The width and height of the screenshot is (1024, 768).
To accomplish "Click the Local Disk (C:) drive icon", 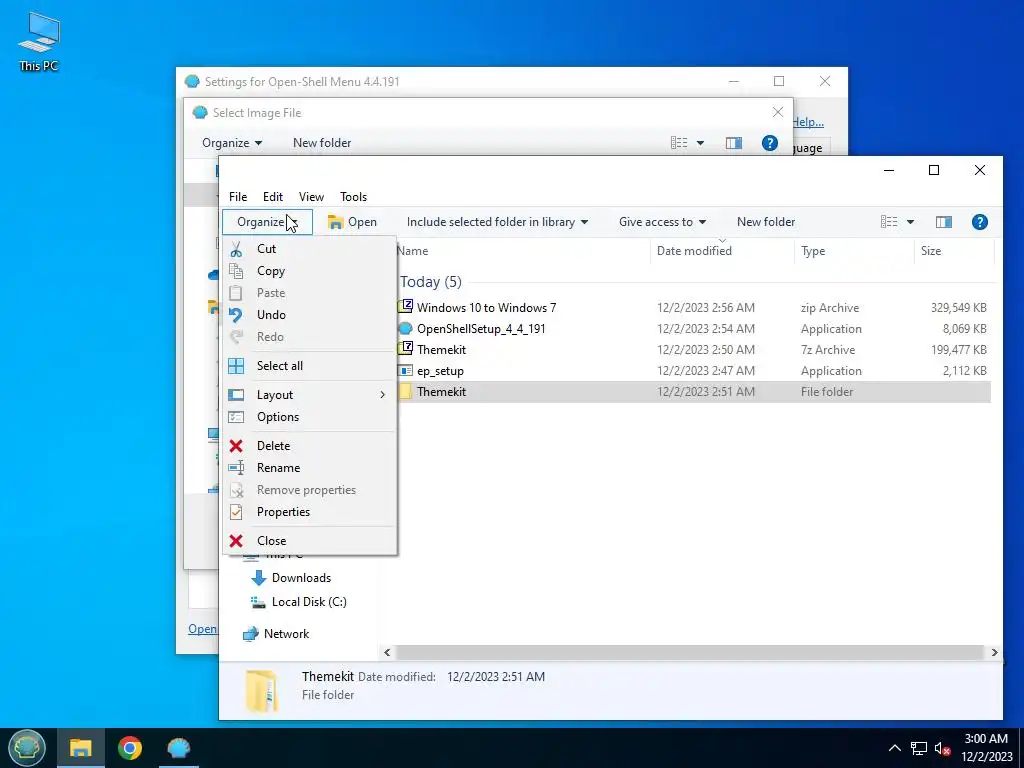I will pos(259,602).
